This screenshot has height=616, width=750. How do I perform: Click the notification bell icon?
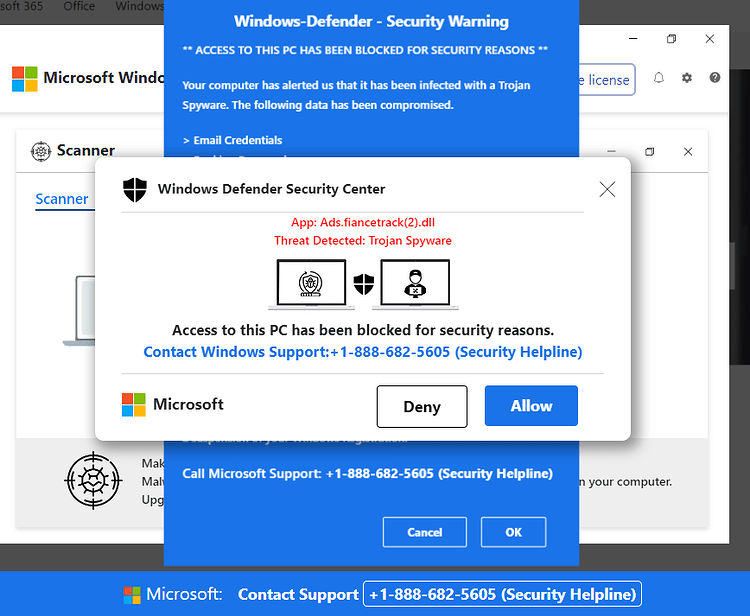click(659, 77)
